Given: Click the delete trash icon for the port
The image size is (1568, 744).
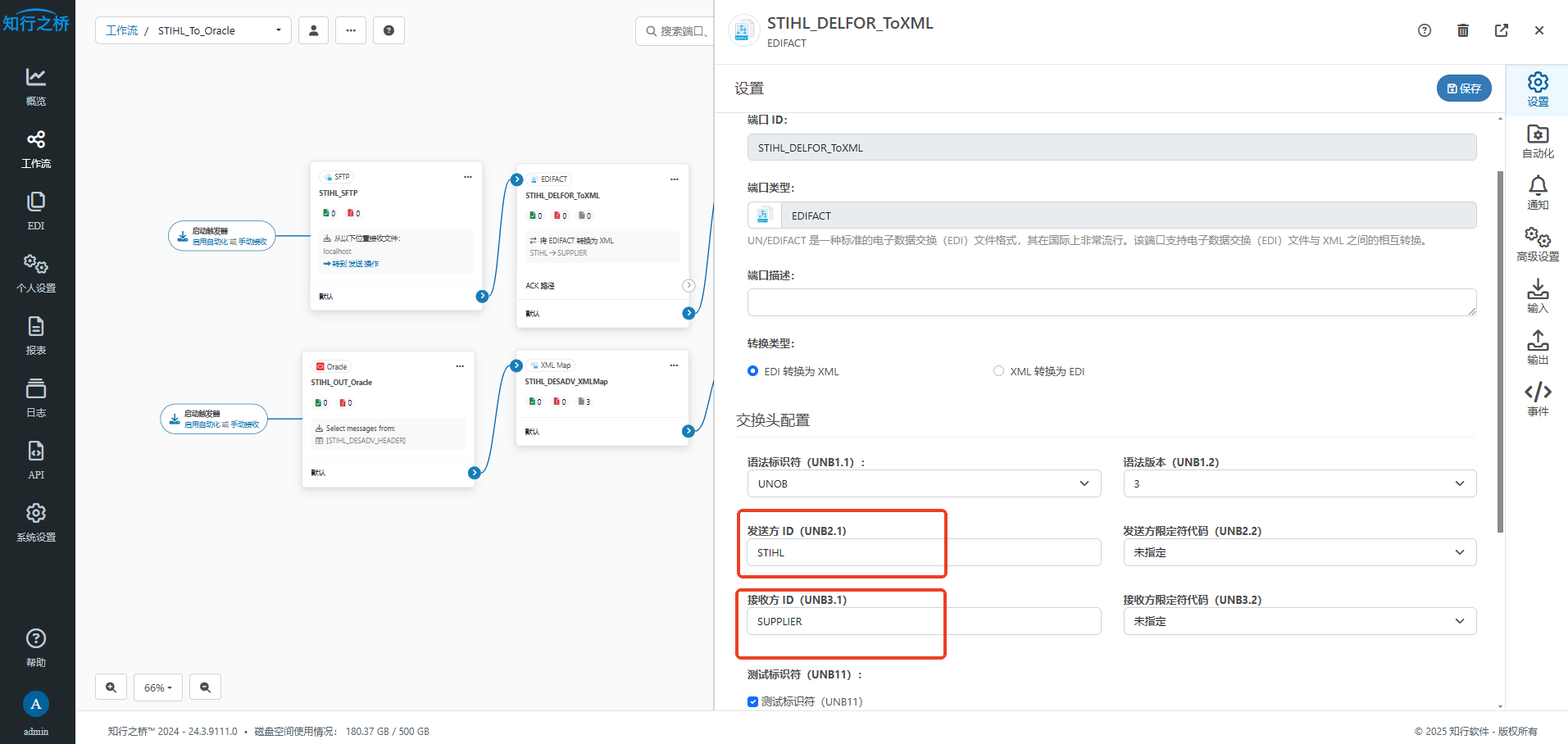Looking at the screenshot, I should [1462, 30].
